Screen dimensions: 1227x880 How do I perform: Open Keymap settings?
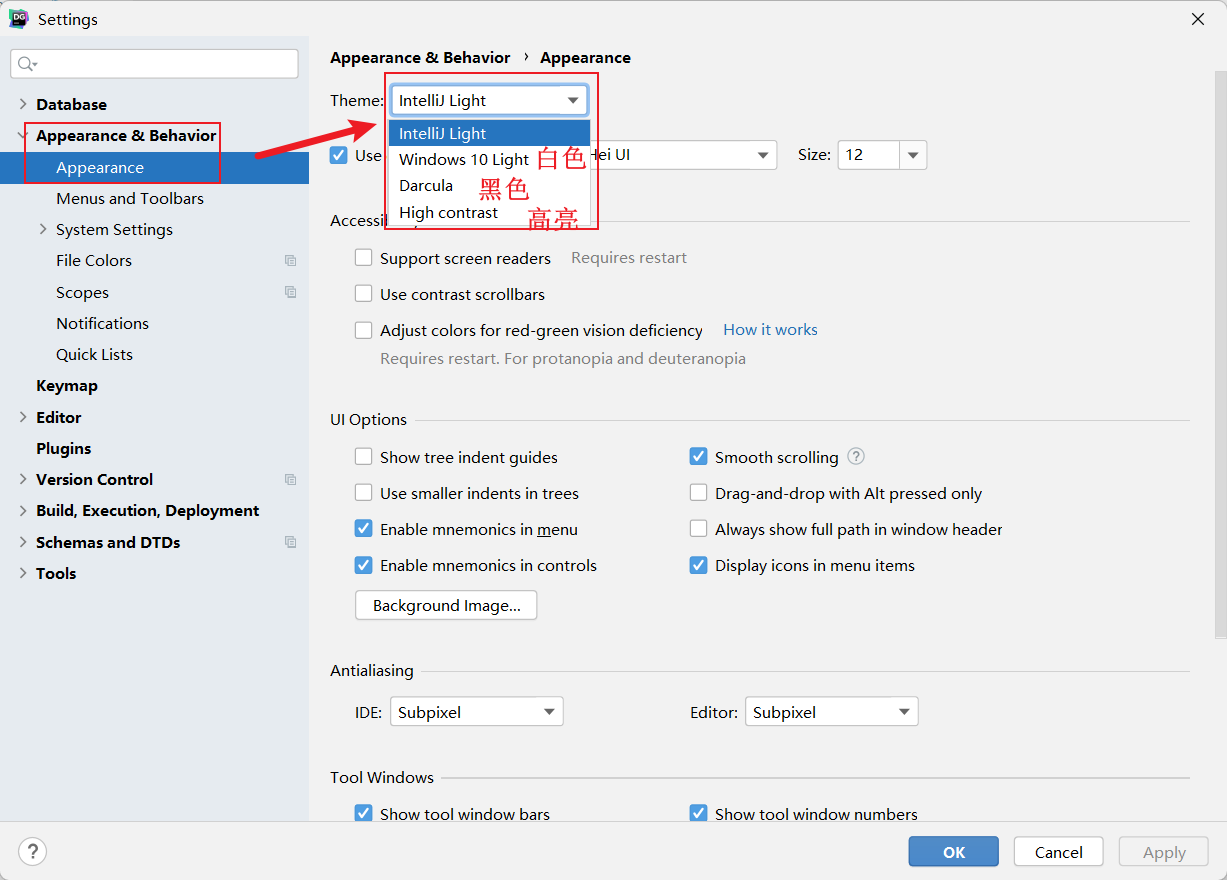67,385
